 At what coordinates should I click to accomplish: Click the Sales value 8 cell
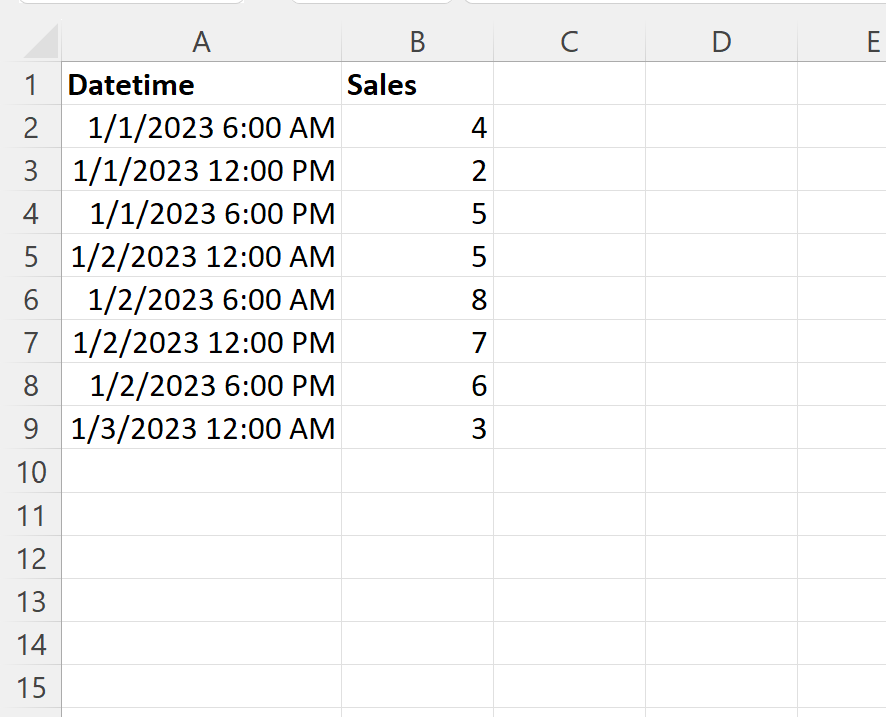[417, 300]
